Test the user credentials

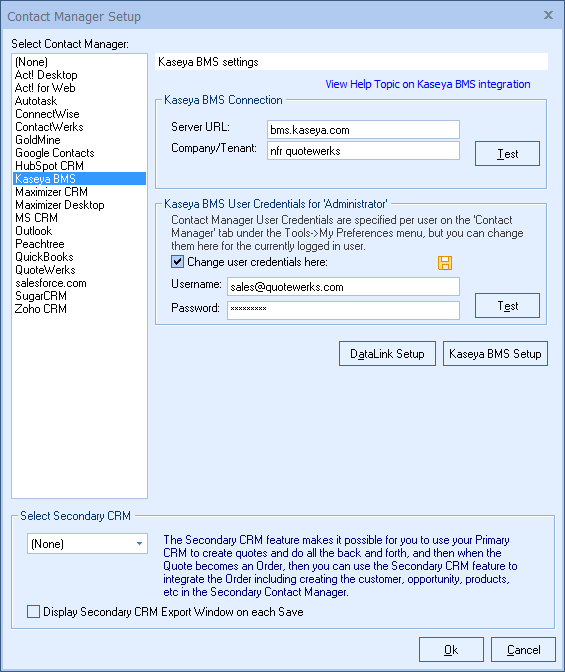(507, 306)
